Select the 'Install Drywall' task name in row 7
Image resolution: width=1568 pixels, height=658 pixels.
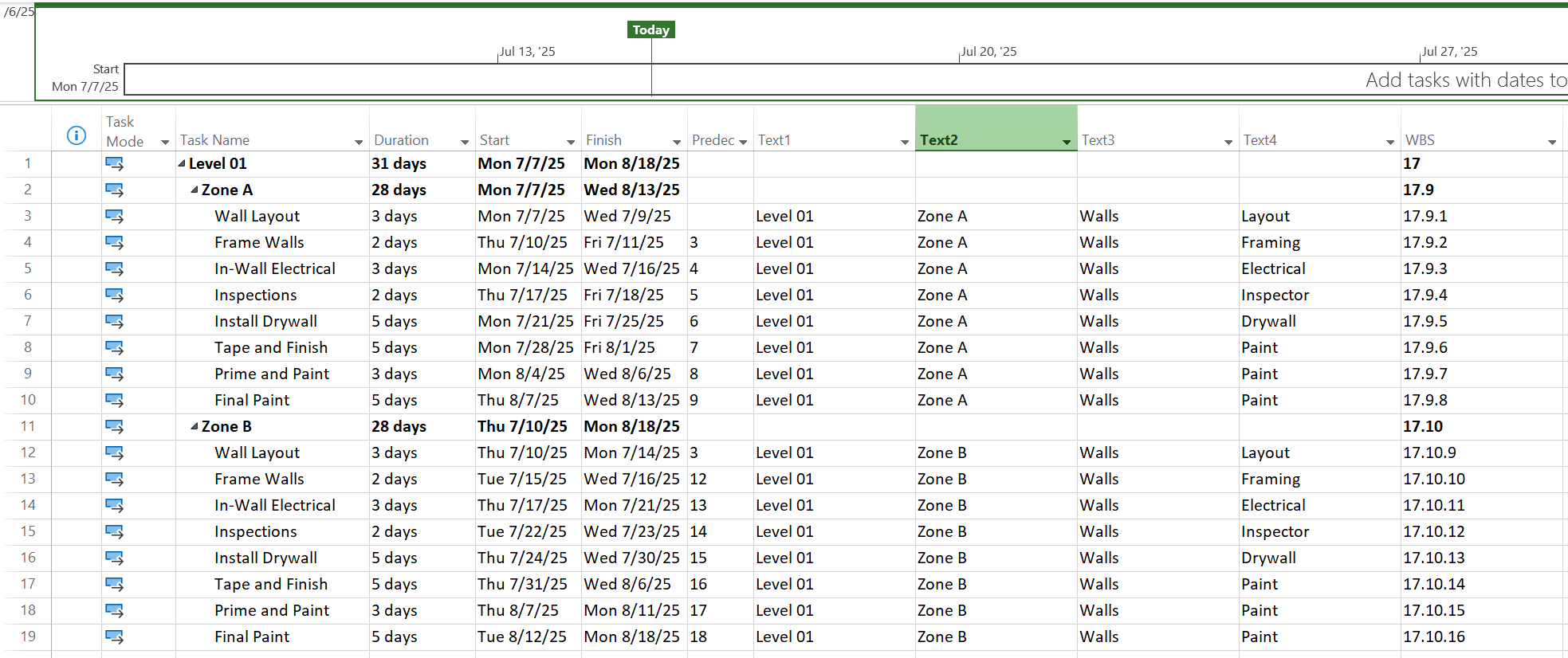click(265, 321)
